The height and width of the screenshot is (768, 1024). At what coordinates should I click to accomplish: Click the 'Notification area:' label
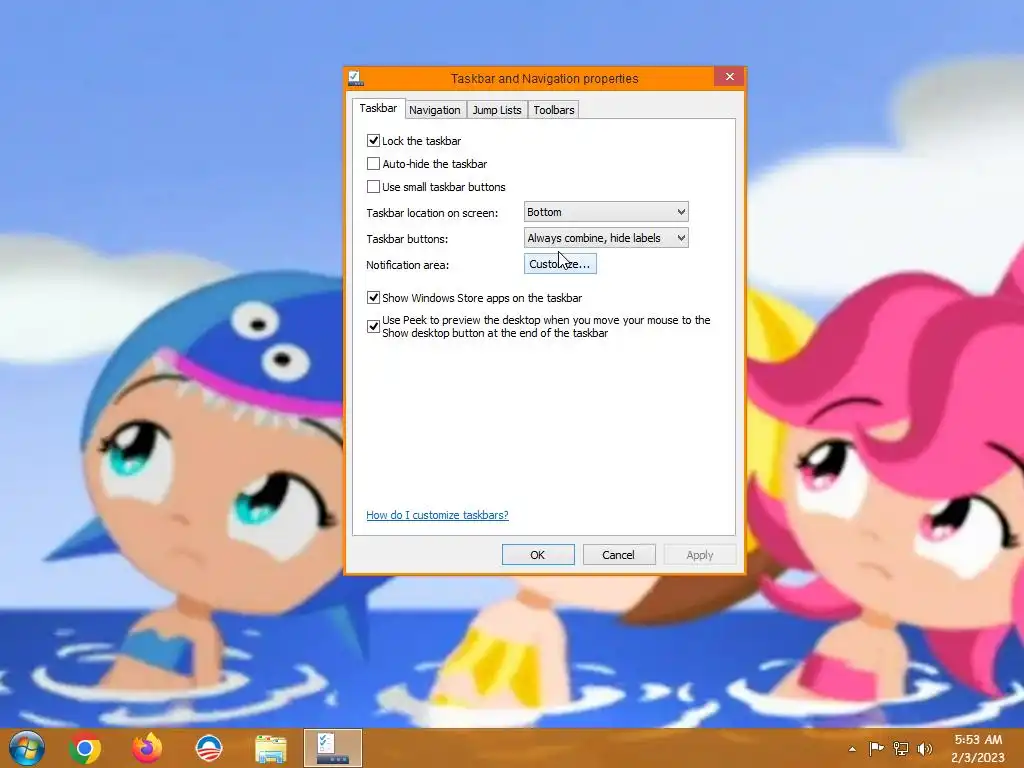(408, 265)
